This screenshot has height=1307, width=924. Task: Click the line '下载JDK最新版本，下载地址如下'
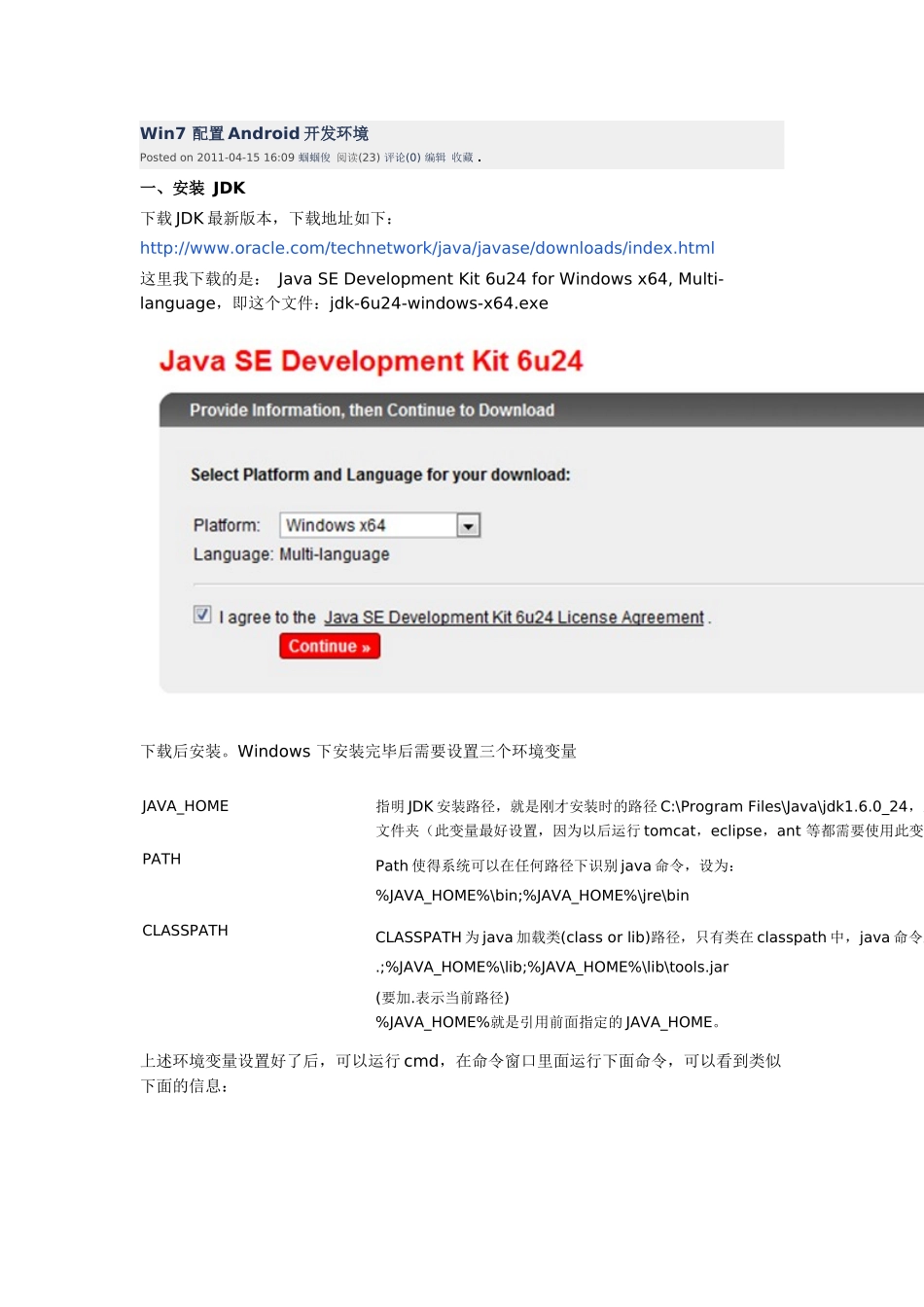[x=267, y=219]
